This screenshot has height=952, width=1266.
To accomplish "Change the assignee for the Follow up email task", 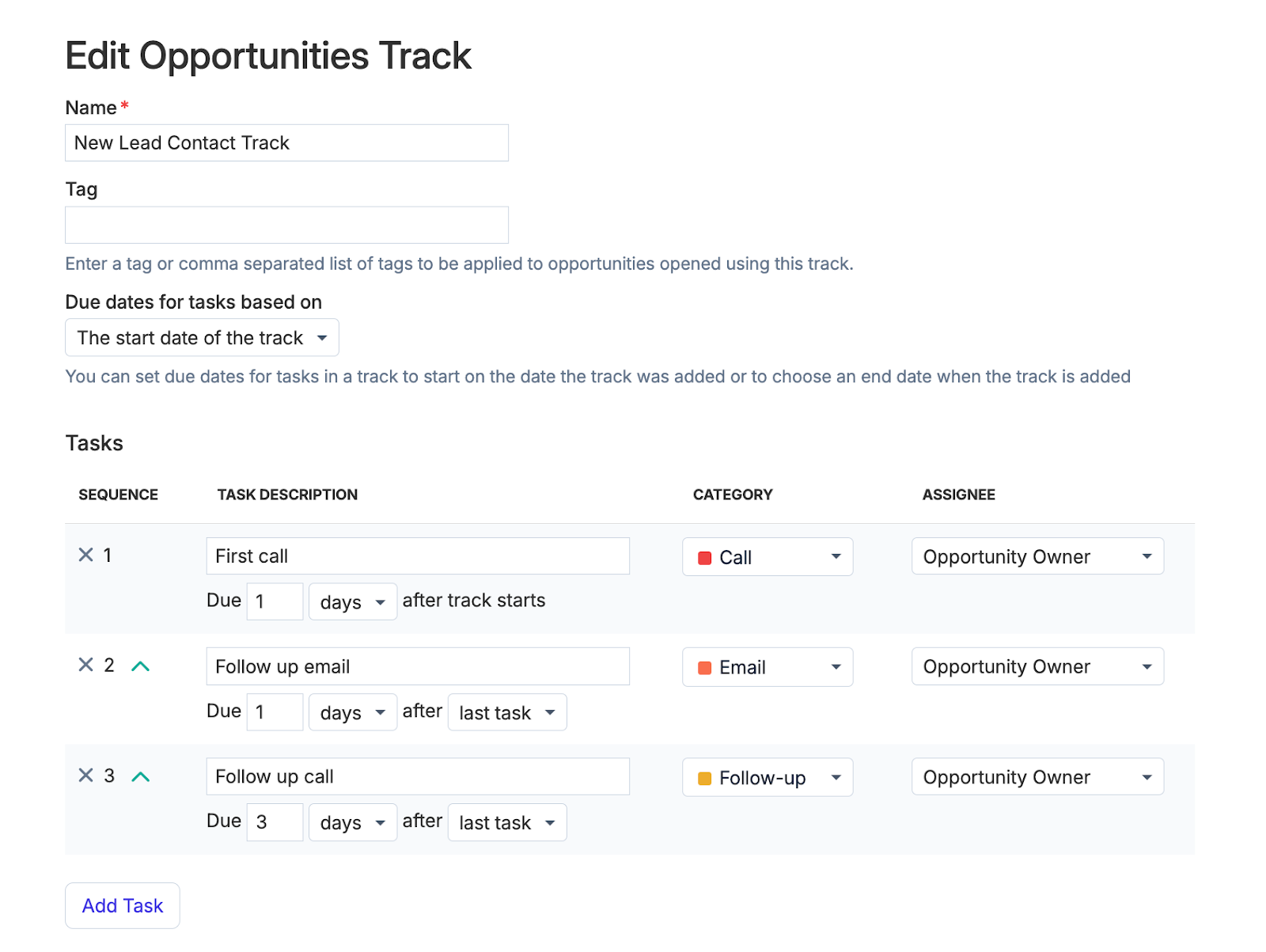I will coord(1037,666).
